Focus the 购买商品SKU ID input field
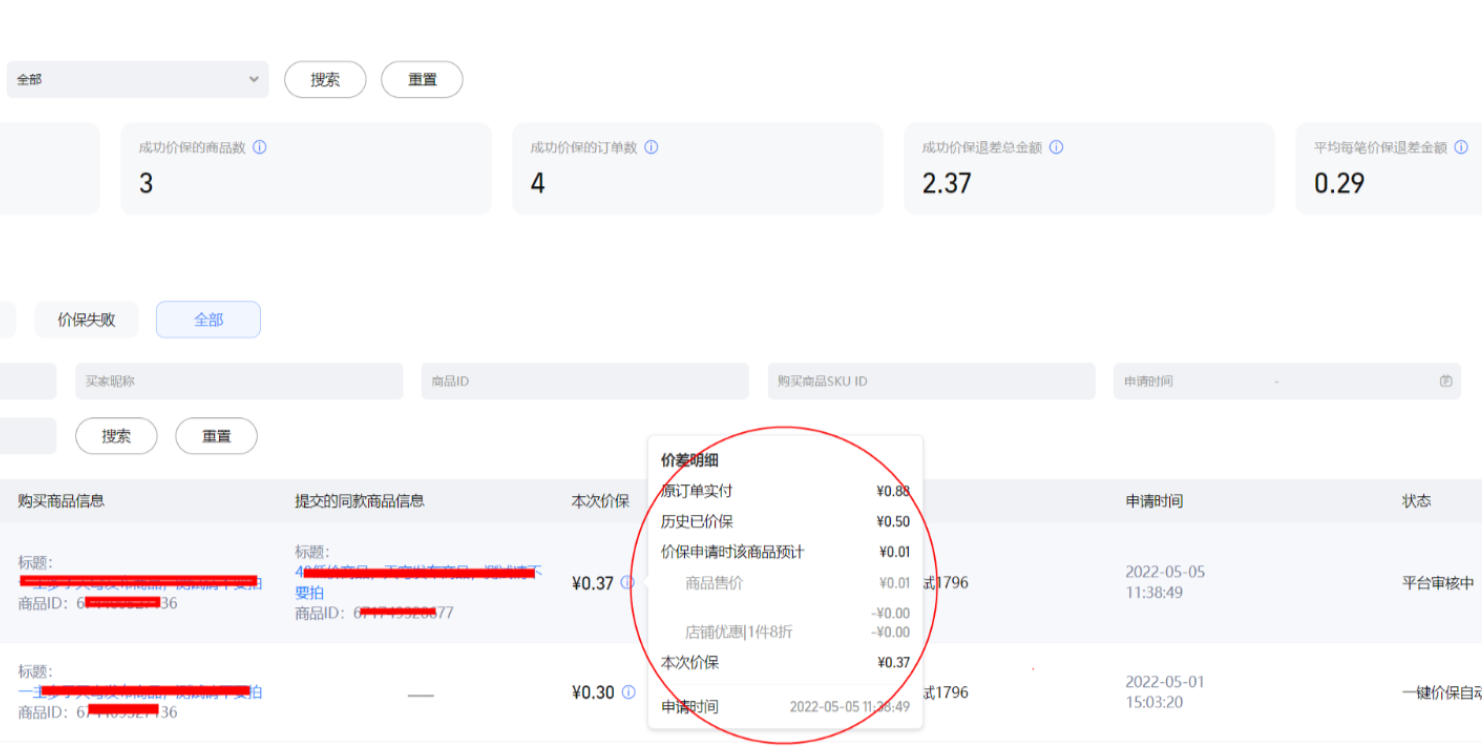This screenshot has height=746, width=1482. point(931,381)
